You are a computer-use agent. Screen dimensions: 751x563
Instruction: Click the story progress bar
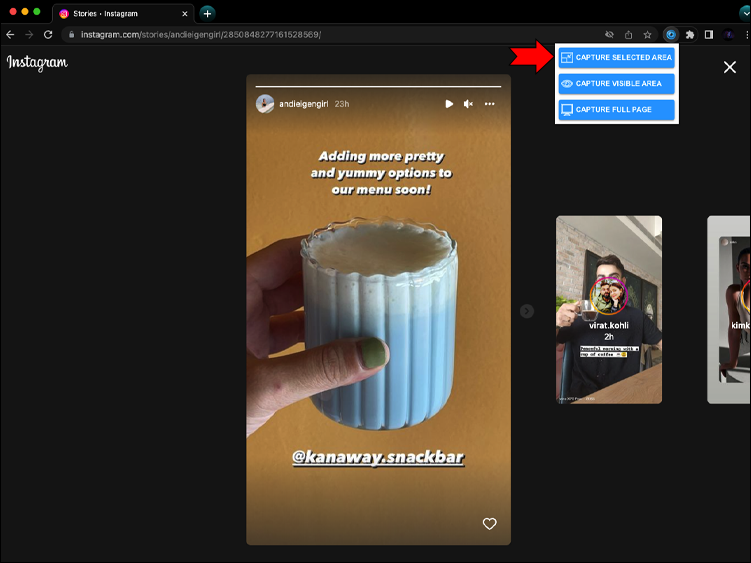[x=378, y=87]
